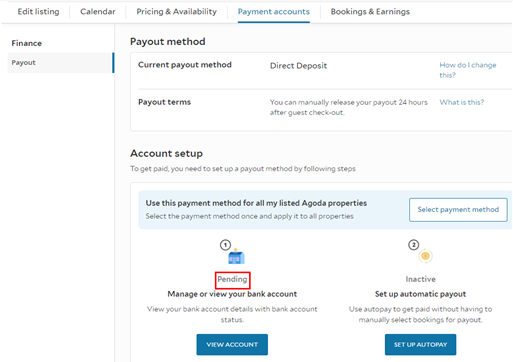Click the gold coin autopay icon
The width and height of the screenshot is (513, 362).
[x=425, y=256]
